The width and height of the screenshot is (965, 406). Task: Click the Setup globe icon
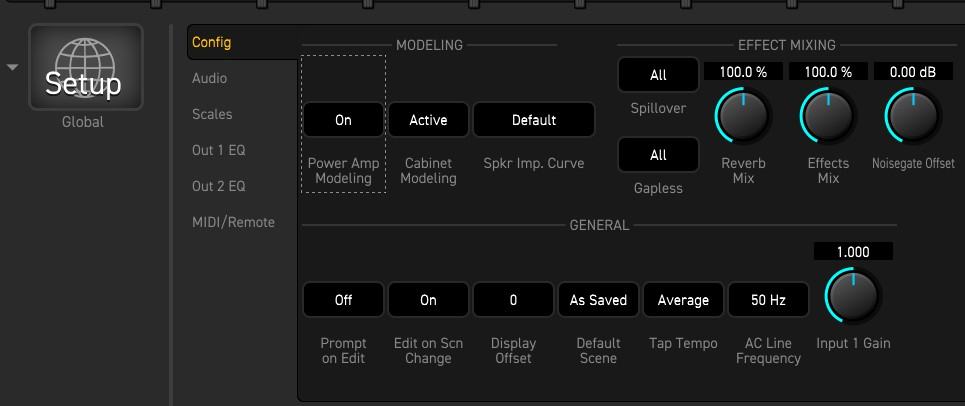tap(85, 68)
